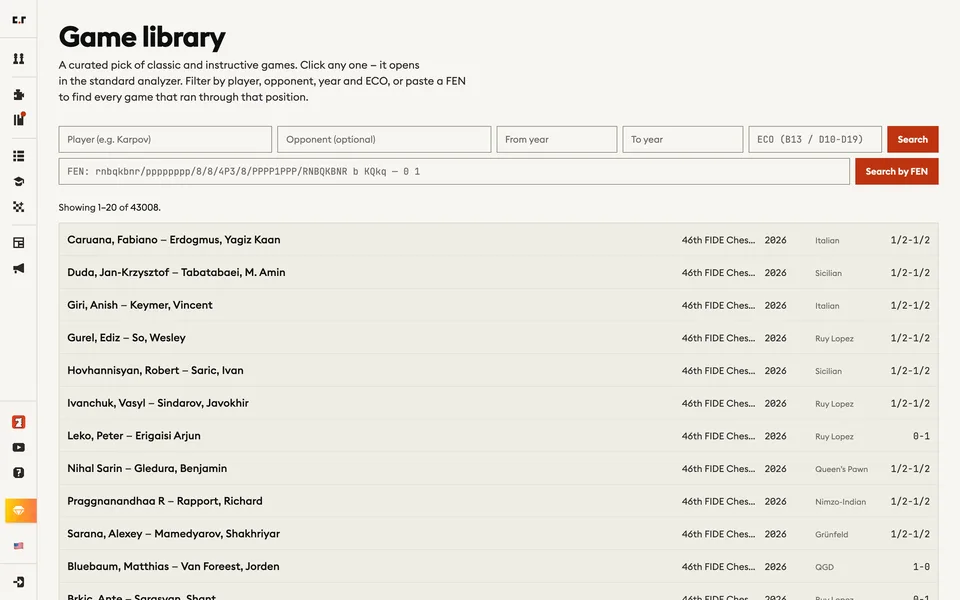Open the Praggnanandhaa R – Rapport, Richard game
This screenshot has height=600, width=960.
point(498,501)
